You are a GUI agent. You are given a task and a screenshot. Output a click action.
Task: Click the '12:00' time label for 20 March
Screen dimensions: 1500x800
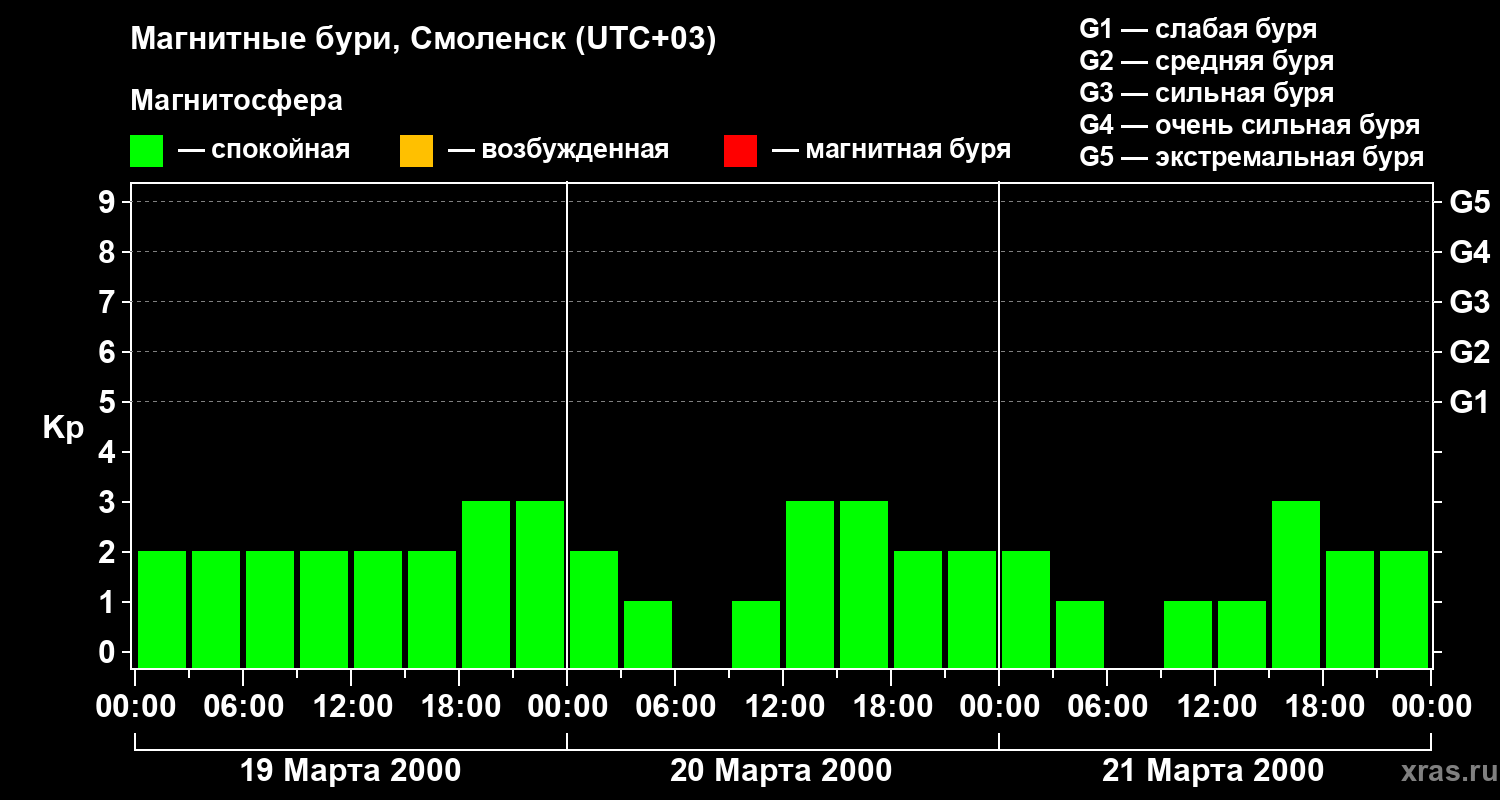783,707
